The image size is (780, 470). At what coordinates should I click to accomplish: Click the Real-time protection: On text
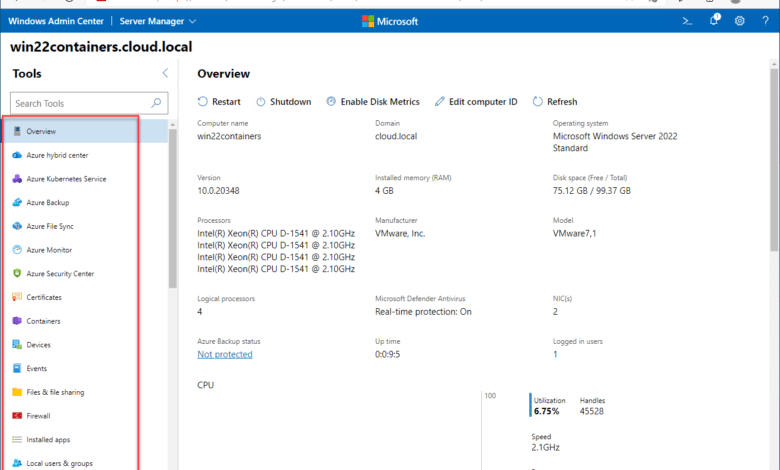(x=423, y=312)
